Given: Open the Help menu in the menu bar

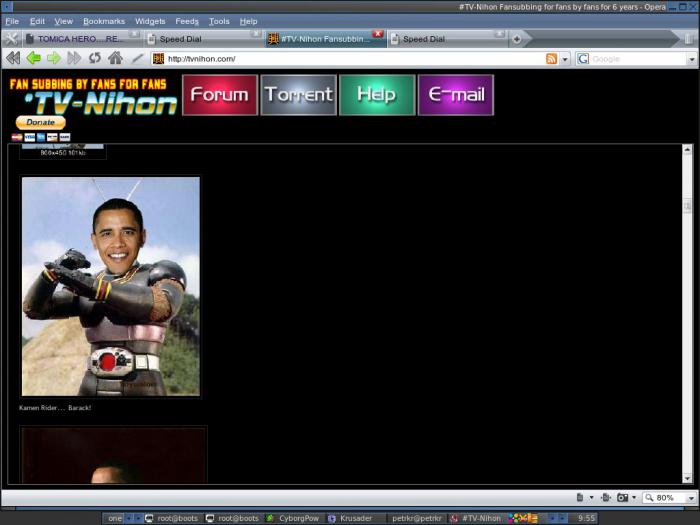Looking at the screenshot, I should coord(248,21).
